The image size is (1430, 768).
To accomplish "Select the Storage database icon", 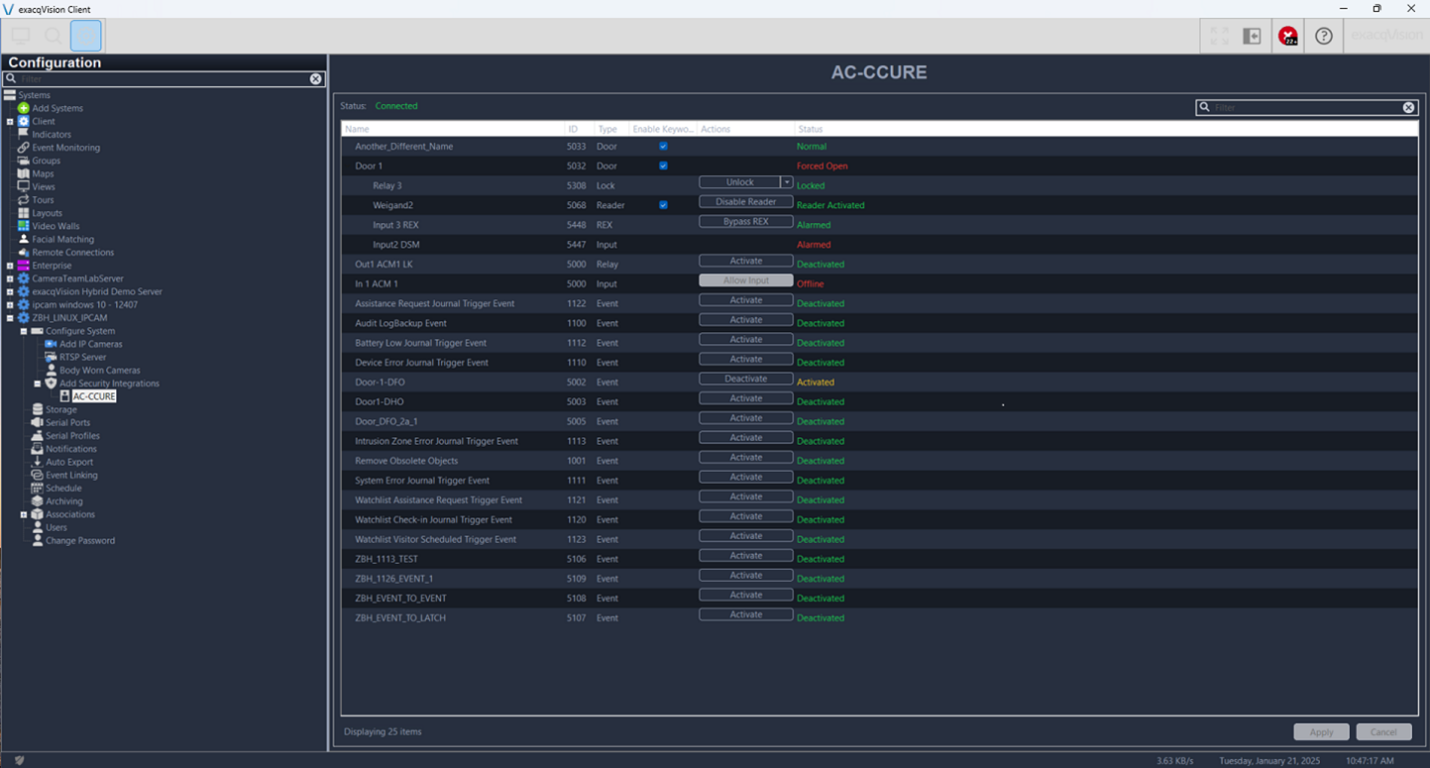I will [x=38, y=410].
